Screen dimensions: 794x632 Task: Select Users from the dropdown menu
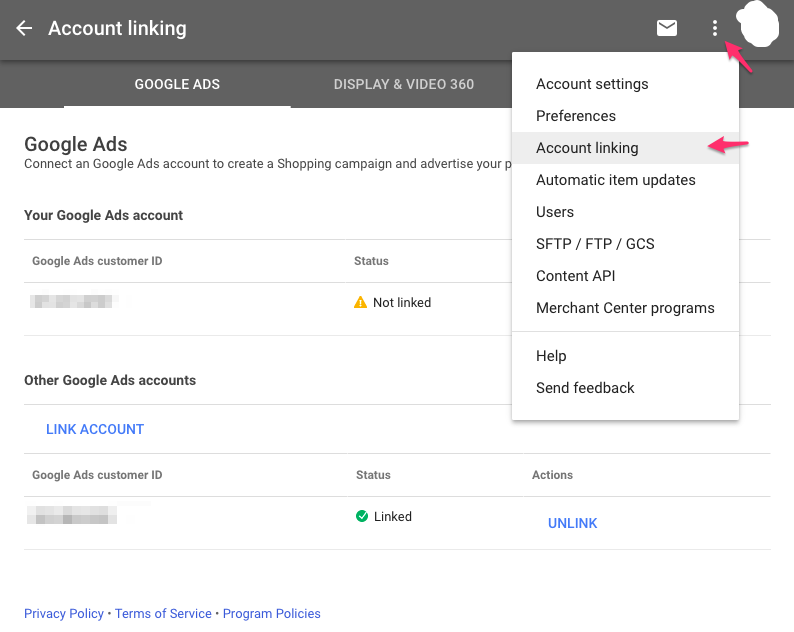[555, 212]
